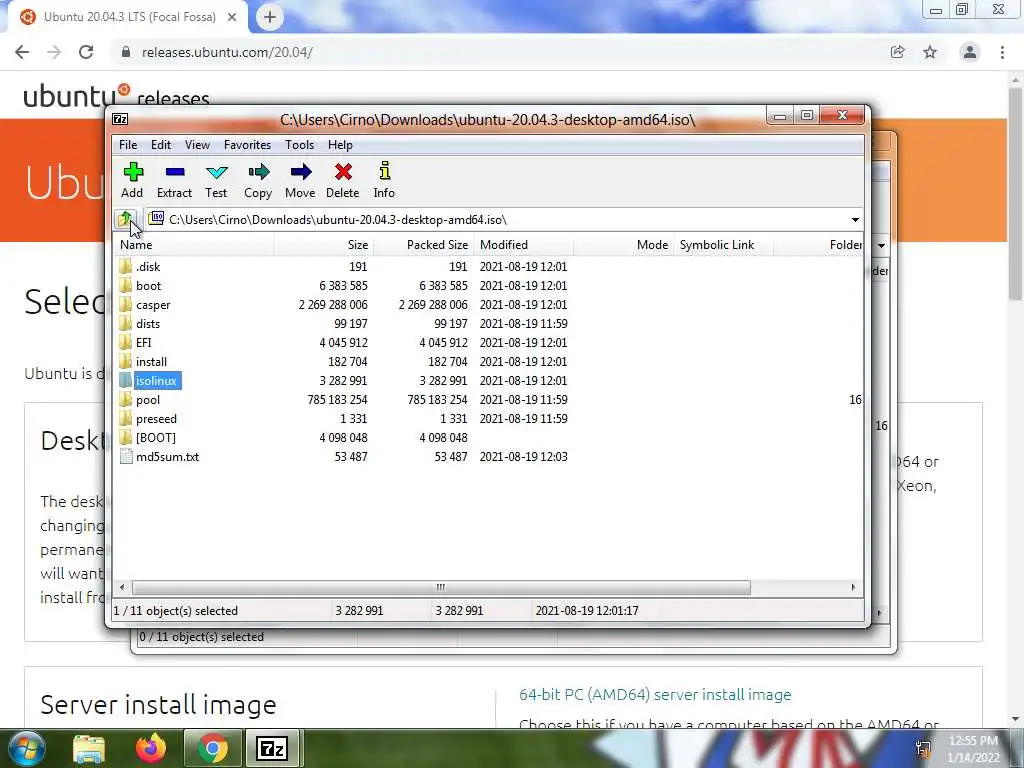Select the .disk folder icon
This screenshot has height=768, width=1024.
coord(126,266)
